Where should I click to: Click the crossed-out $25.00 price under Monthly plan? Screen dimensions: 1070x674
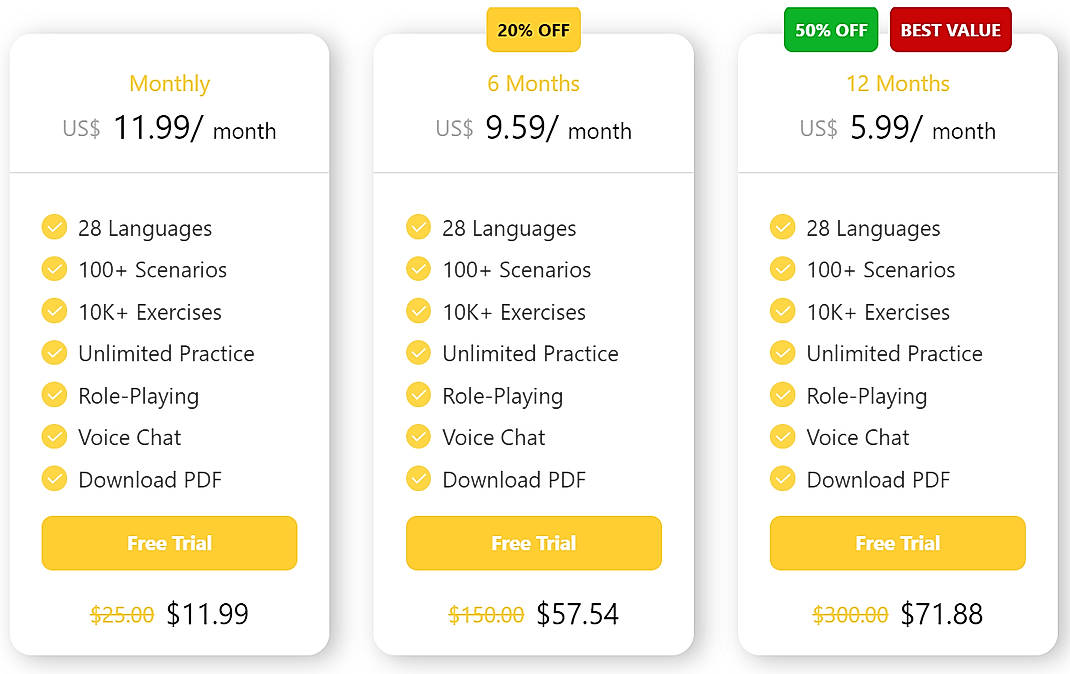tap(121, 614)
